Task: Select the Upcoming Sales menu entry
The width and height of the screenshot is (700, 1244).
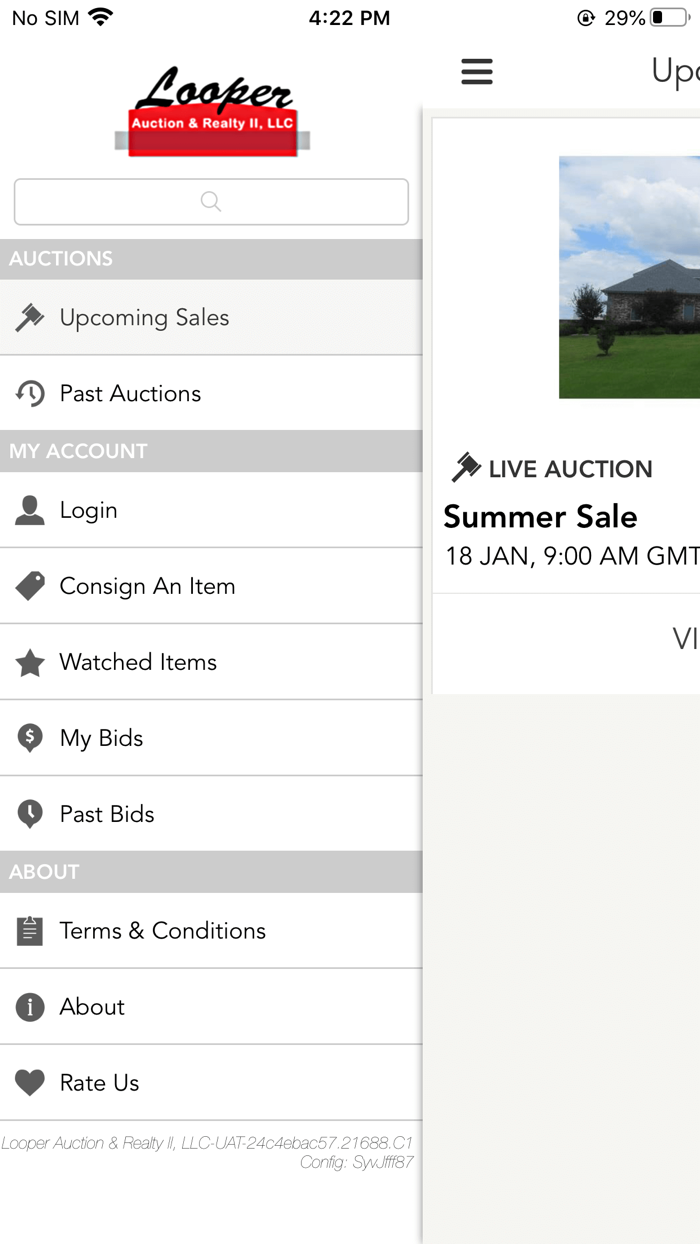Action: pyautogui.click(x=145, y=317)
